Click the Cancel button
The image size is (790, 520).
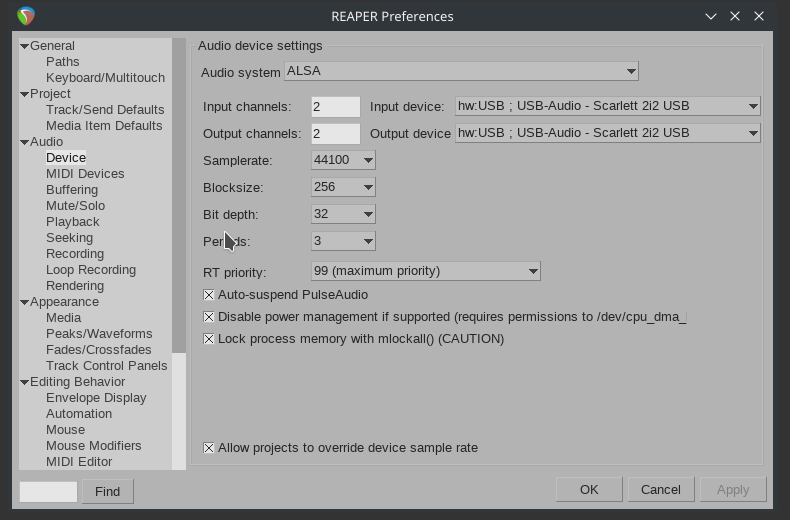click(661, 490)
